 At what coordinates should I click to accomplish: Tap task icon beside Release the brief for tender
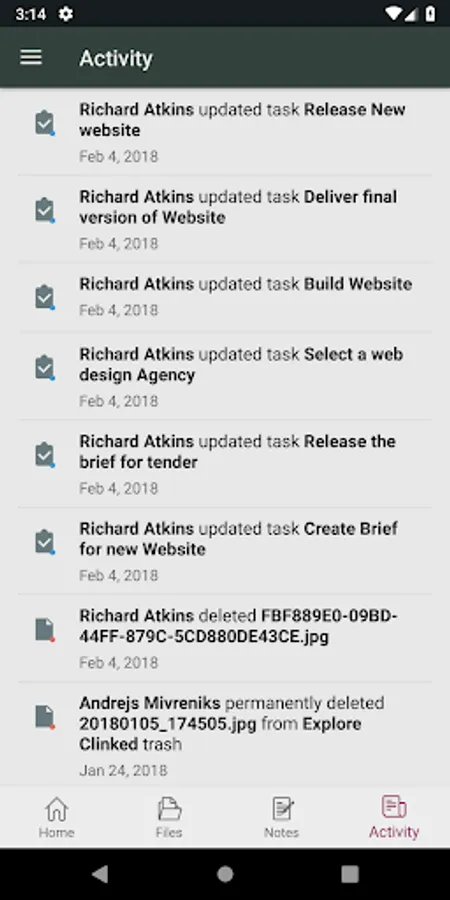[x=45, y=455]
